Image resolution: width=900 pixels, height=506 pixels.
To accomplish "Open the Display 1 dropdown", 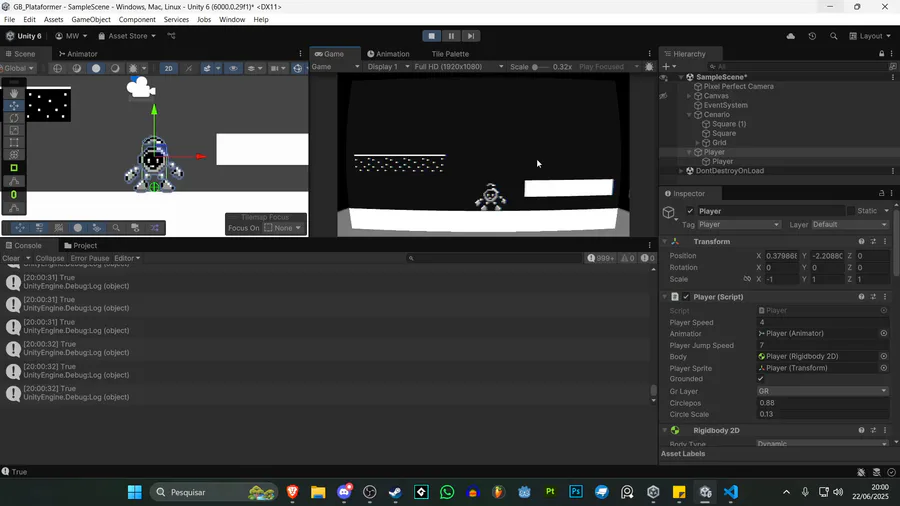I will [x=389, y=67].
